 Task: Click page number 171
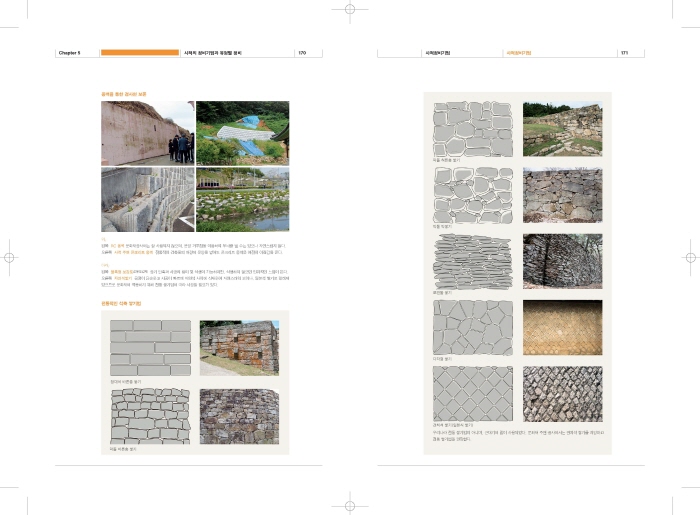pyautogui.click(x=624, y=52)
